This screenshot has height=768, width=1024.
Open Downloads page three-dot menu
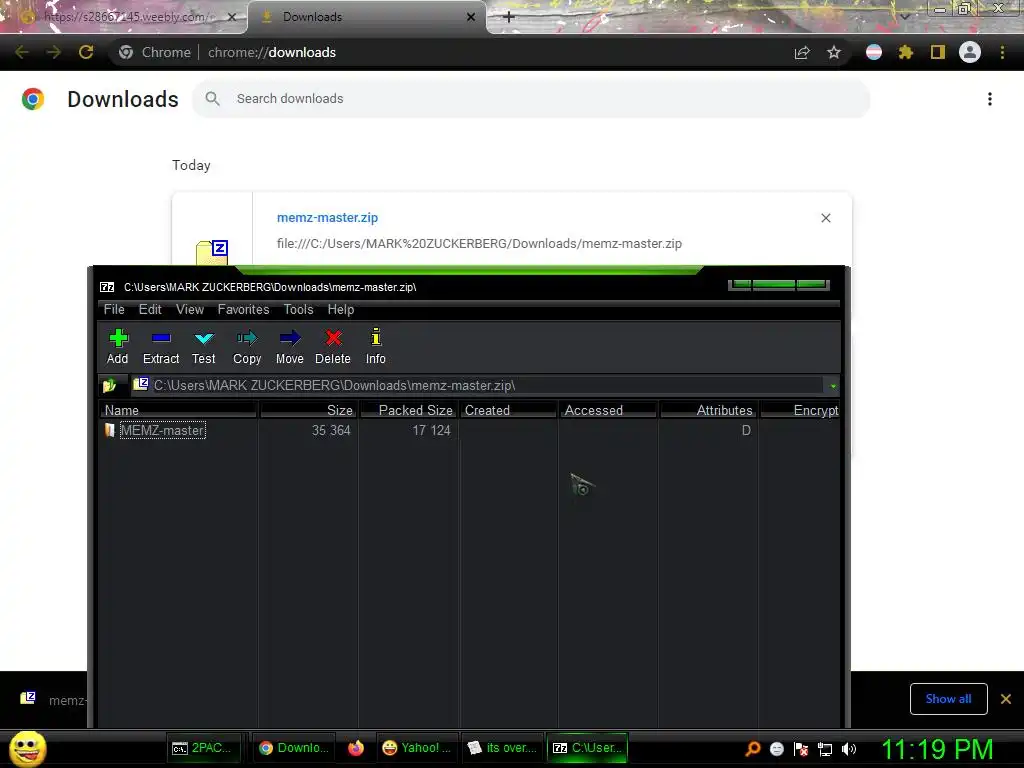989,99
